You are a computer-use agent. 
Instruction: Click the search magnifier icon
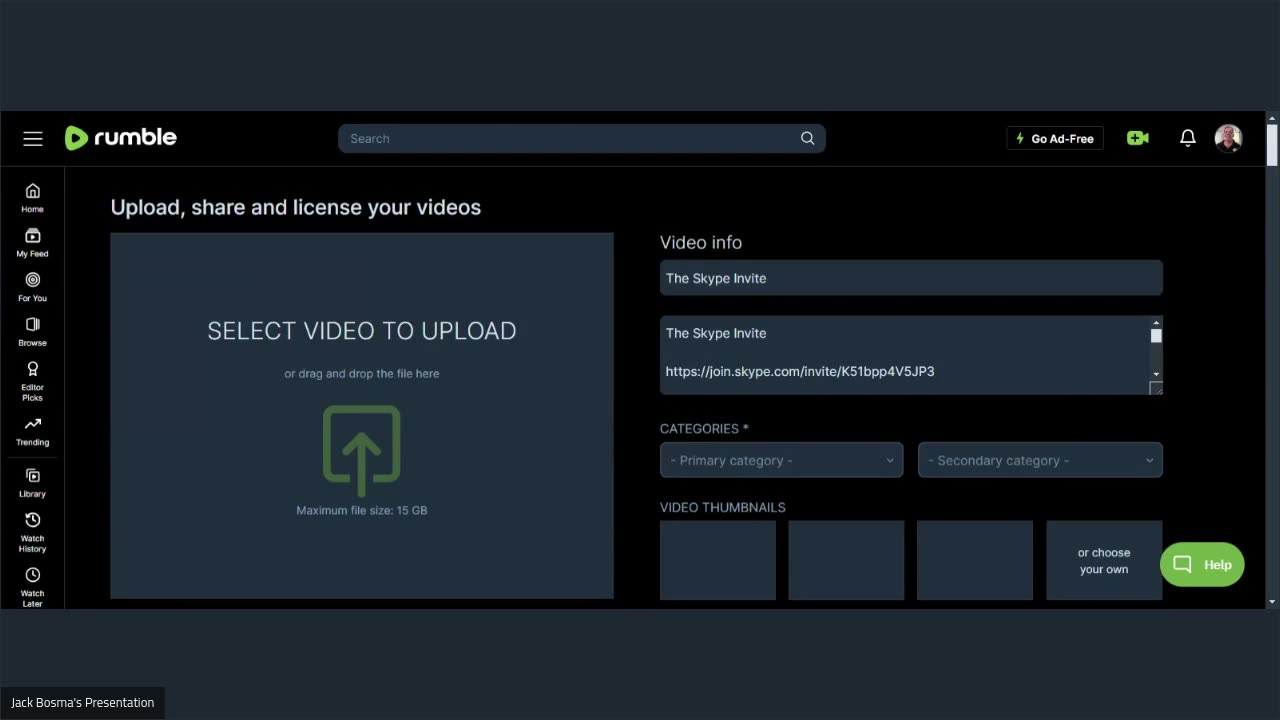click(x=807, y=139)
